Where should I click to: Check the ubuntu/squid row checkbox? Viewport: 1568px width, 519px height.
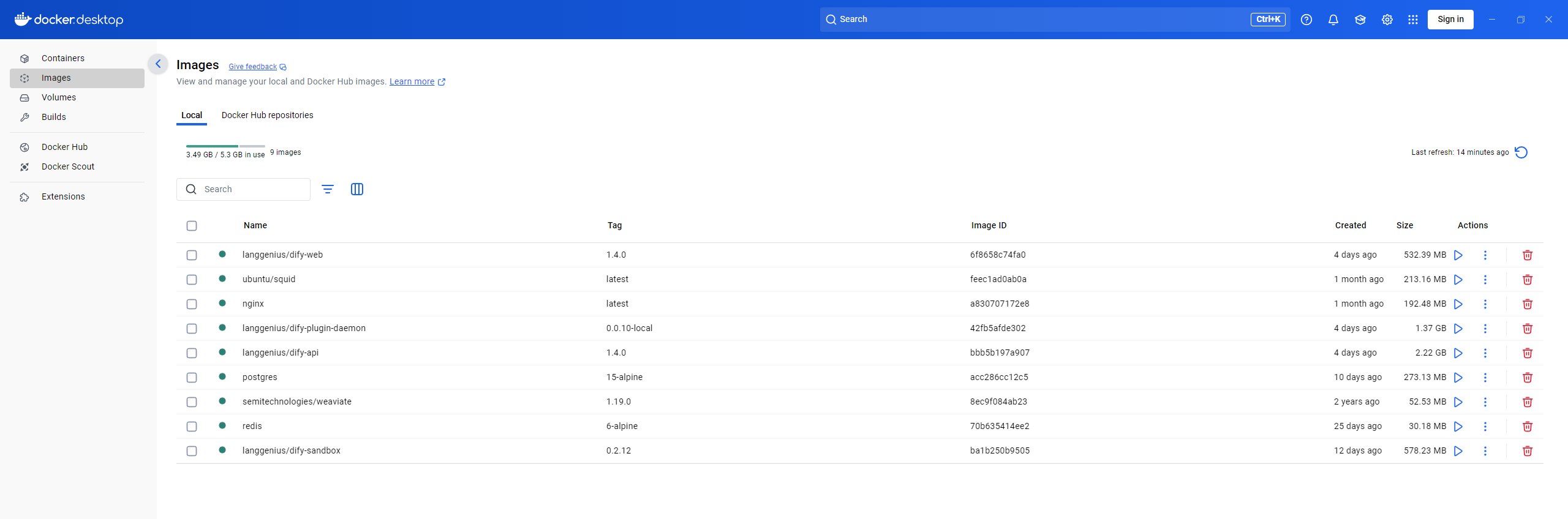click(x=192, y=280)
